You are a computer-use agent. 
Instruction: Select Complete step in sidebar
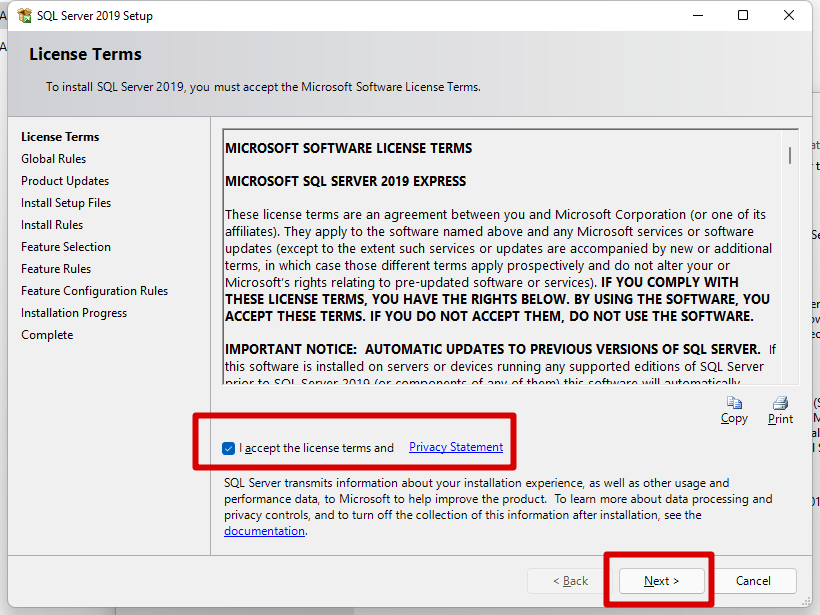[x=47, y=335]
